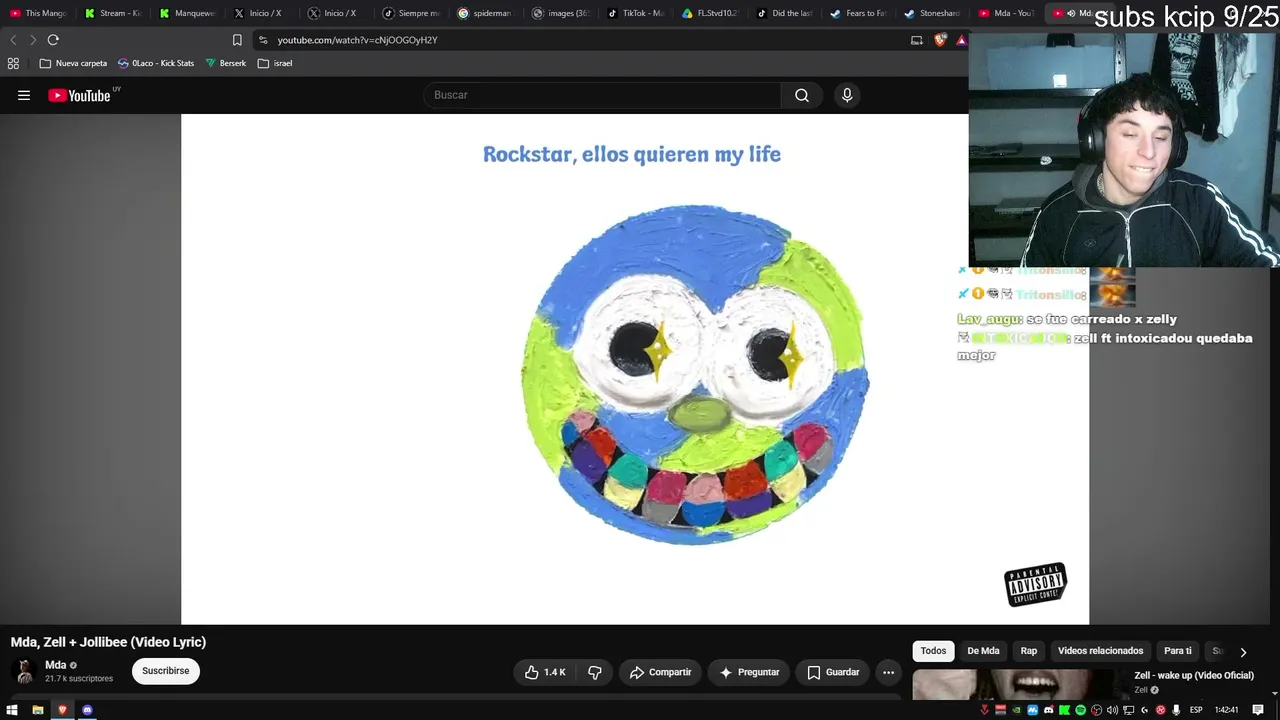Open File Explorer from the taskbar
The width and height of the screenshot is (1280, 720).
38,710
